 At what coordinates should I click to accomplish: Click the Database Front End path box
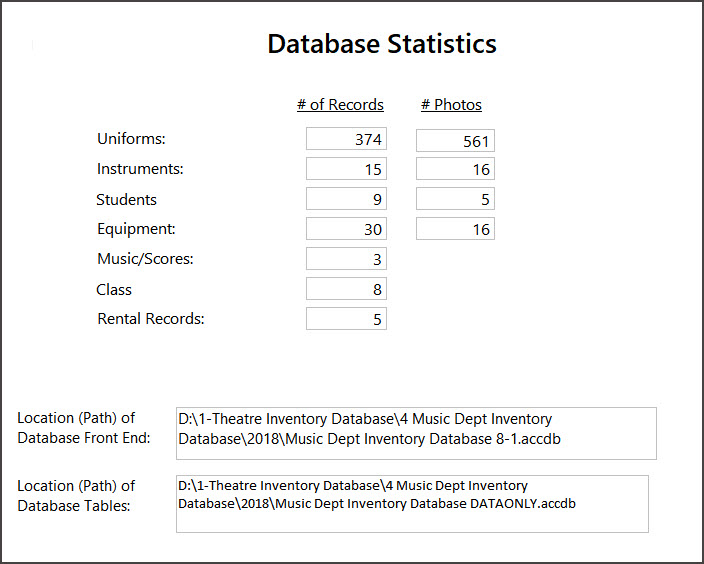pos(416,433)
